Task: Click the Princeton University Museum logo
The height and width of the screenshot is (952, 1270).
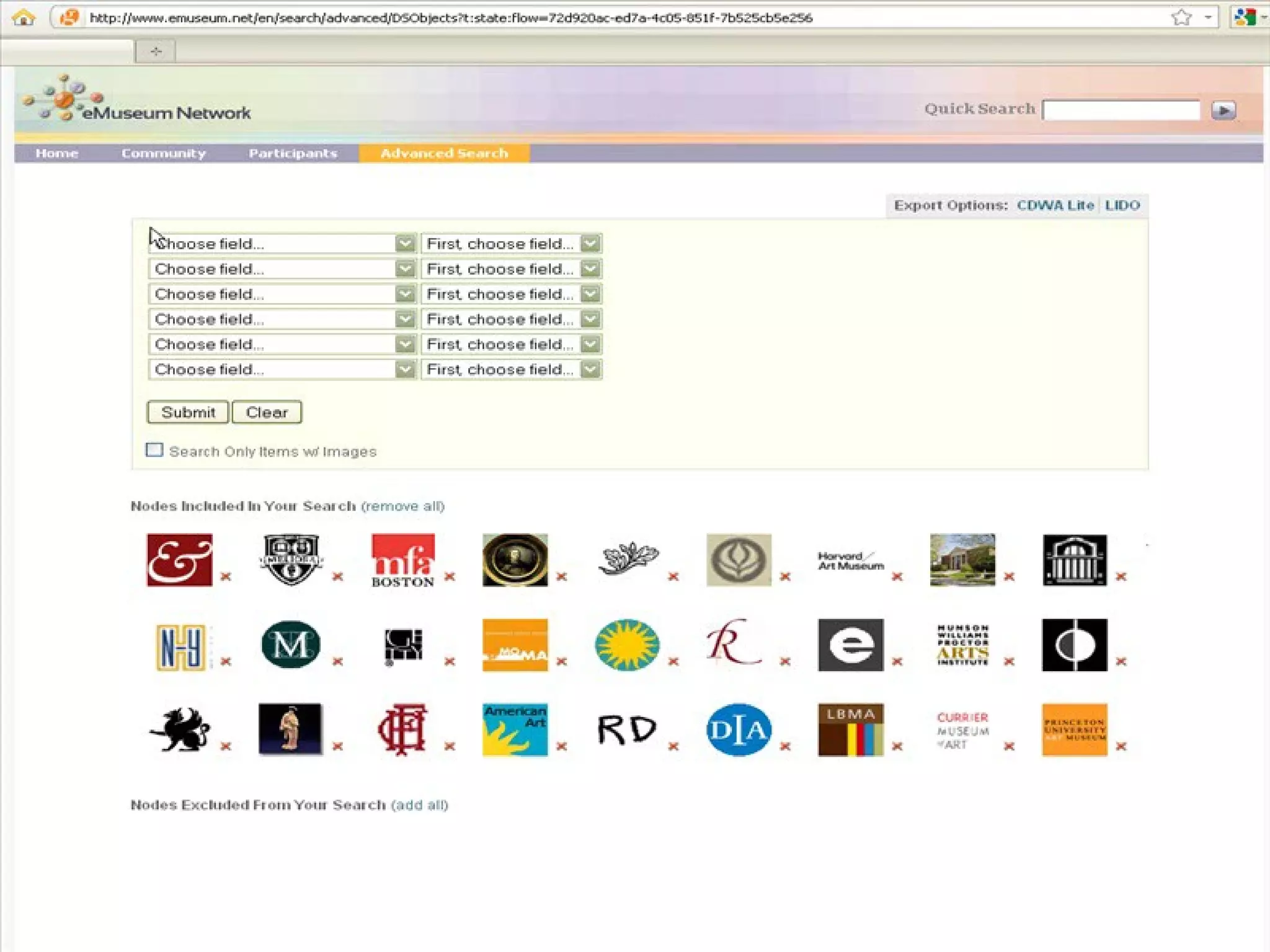Action: coord(1074,729)
